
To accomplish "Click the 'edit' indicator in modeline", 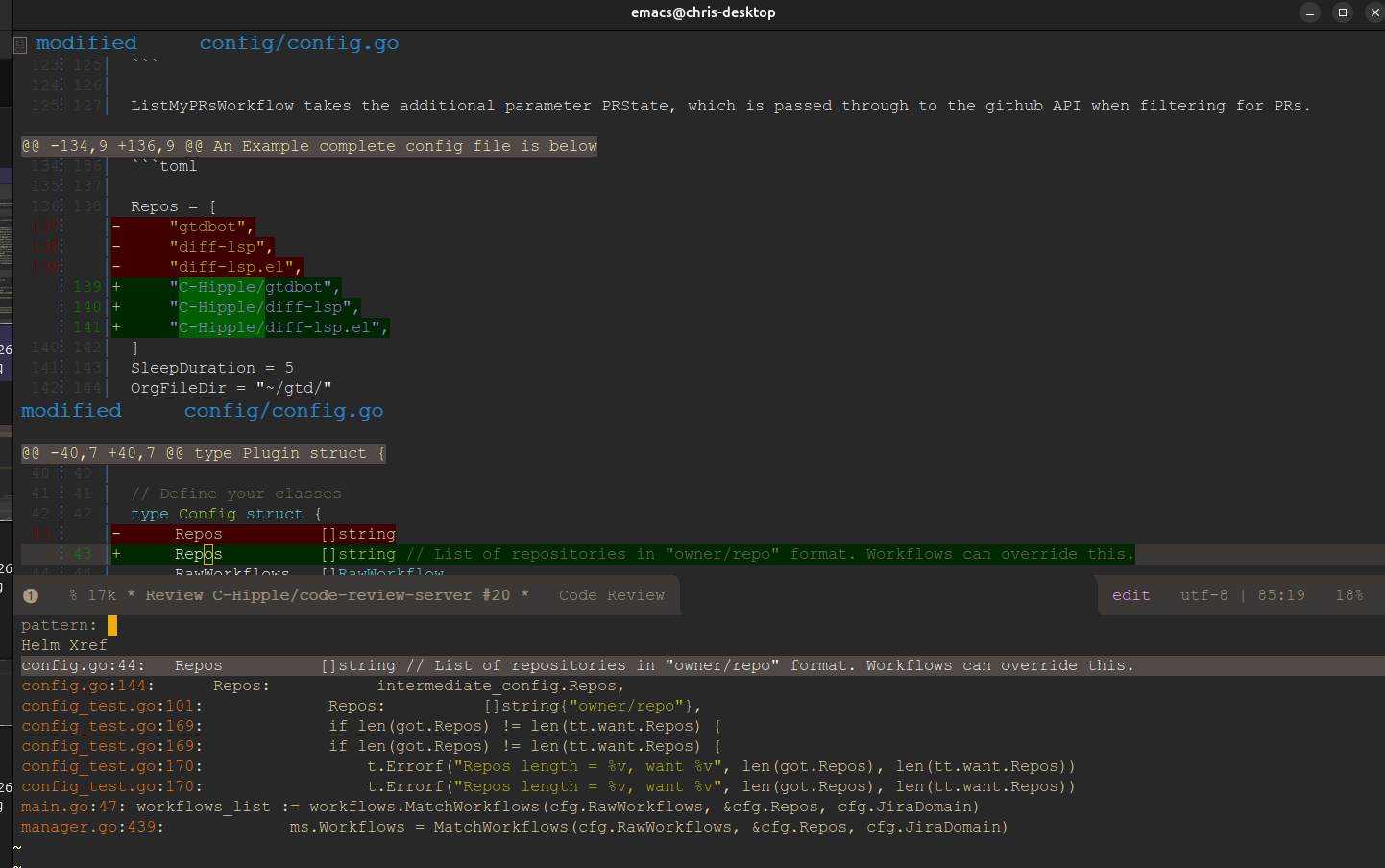I will (x=1130, y=595).
